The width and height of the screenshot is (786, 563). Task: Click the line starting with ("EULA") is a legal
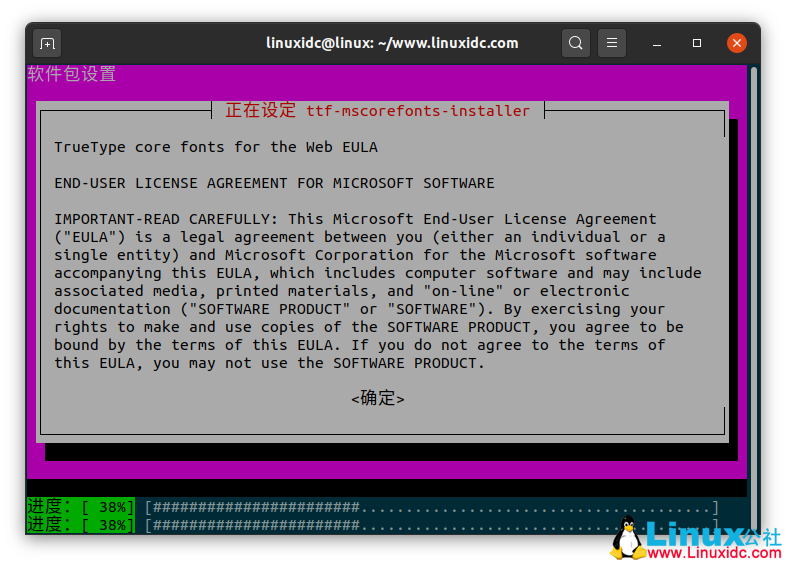pyautogui.click(x=360, y=237)
